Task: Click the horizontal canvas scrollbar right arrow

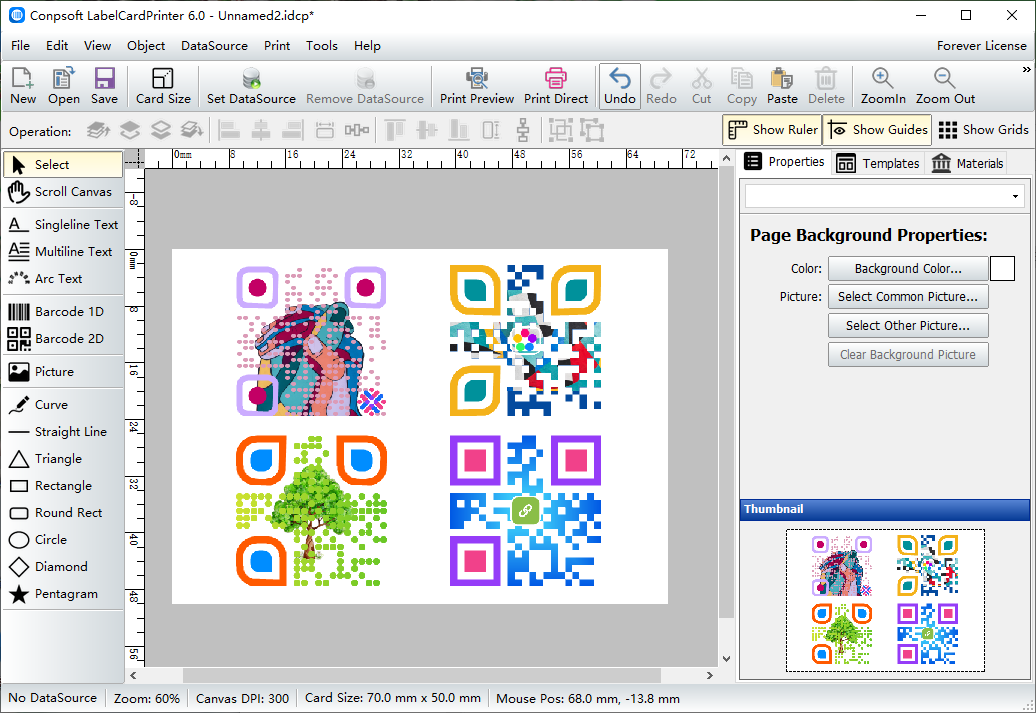Action: click(x=710, y=675)
